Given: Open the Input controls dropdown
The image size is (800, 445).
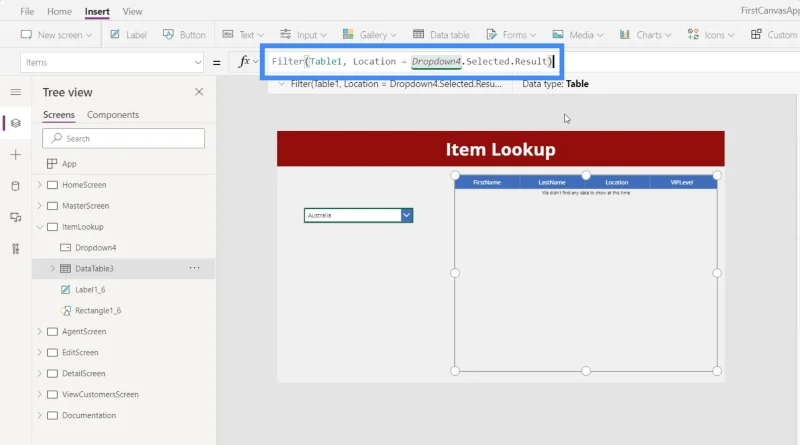Looking at the screenshot, I should point(303,35).
